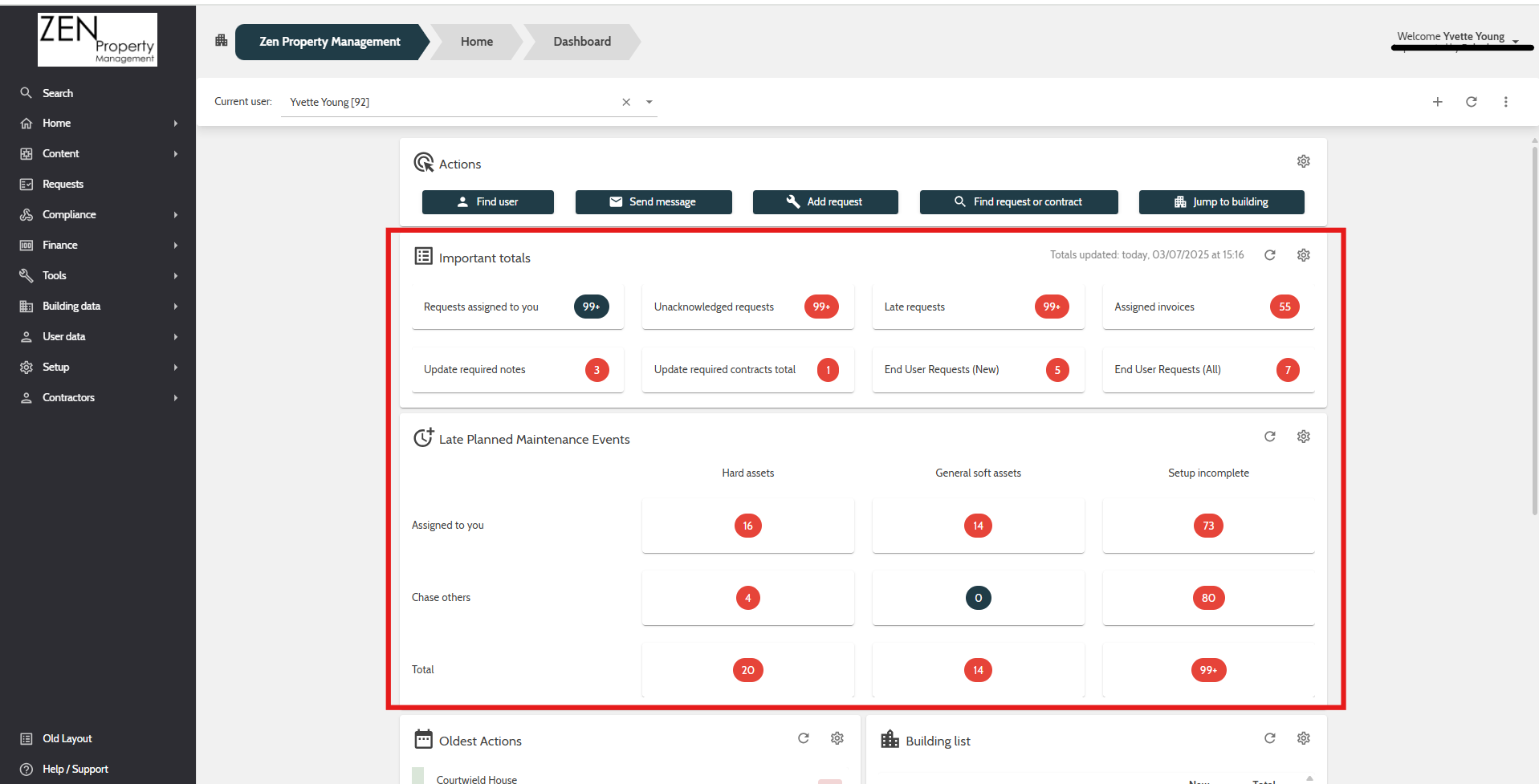The width and height of the screenshot is (1539, 784).
Task: Open Oldest Actions settings gear
Action: click(x=837, y=738)
